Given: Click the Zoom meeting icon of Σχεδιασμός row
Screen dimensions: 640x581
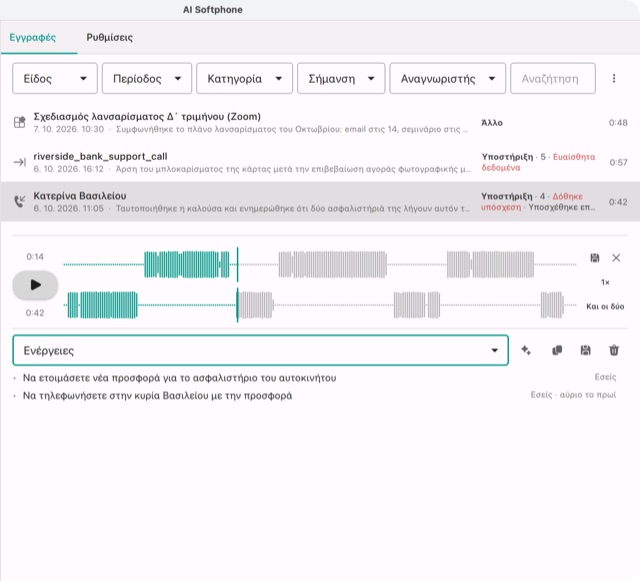Looking at the screenshot, I should (x=20, y=122).
